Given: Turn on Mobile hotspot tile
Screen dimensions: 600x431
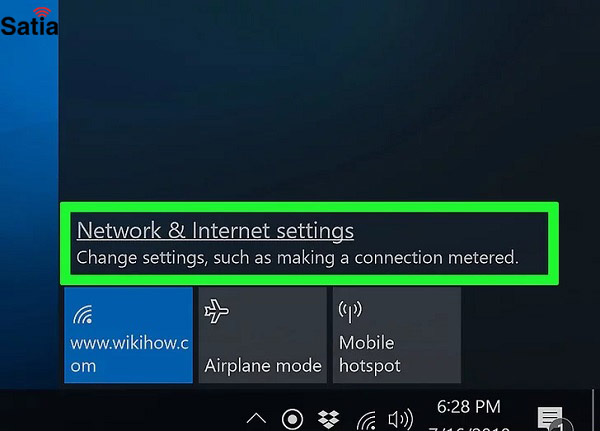Looking at the screenshot, I should pos(397,335).
